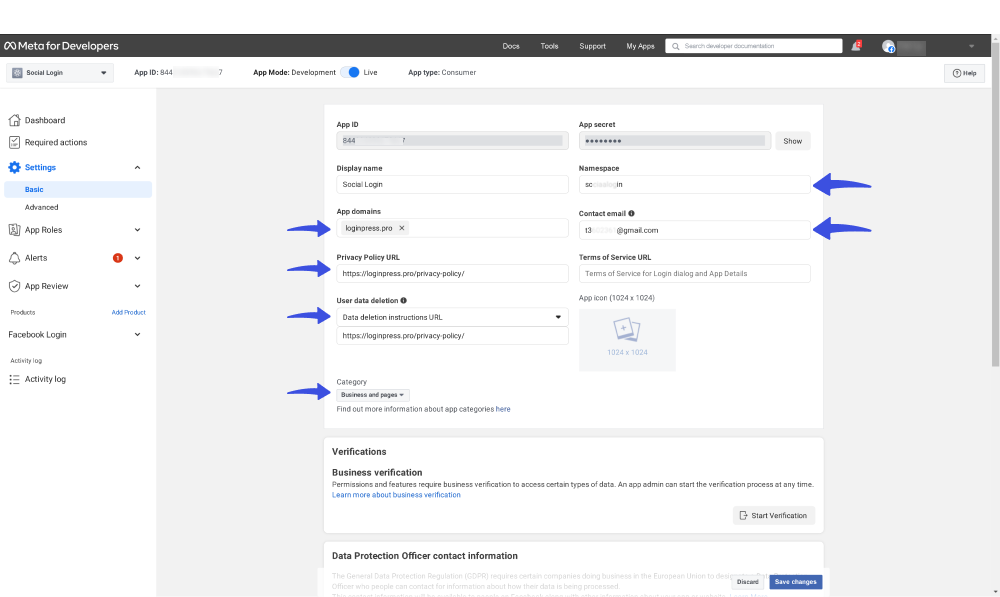
Task: Click the User data deletion info icon
Action: 404,300
